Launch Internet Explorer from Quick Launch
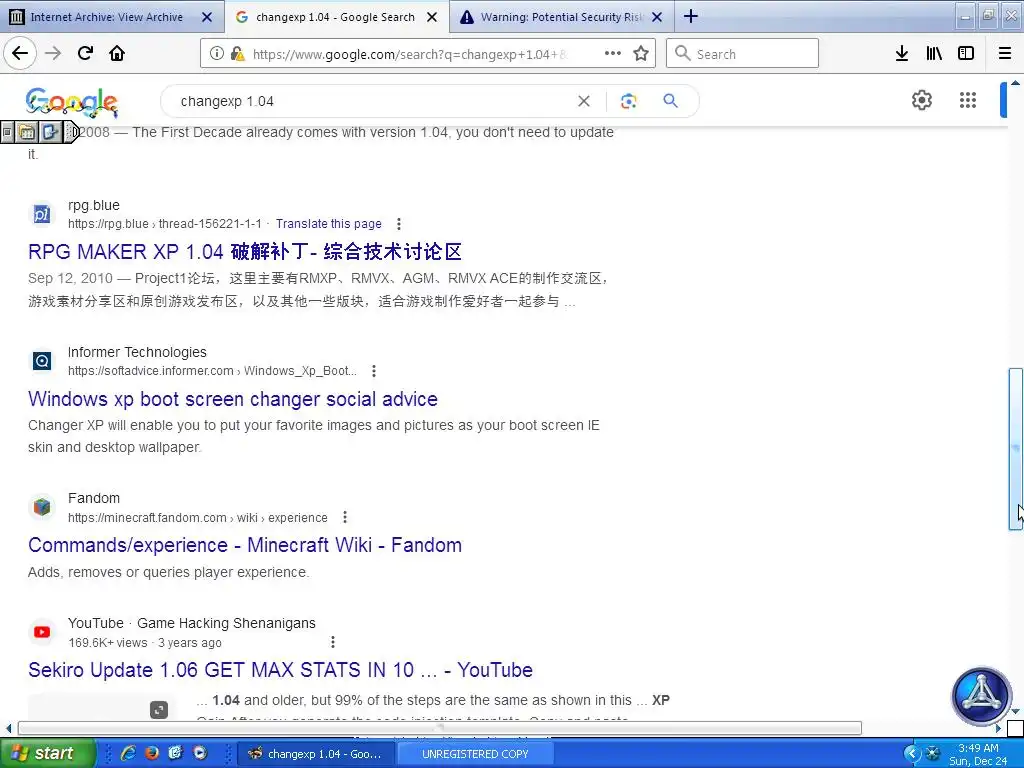This screenshot has width=1024, height=768. coord(128,753)
